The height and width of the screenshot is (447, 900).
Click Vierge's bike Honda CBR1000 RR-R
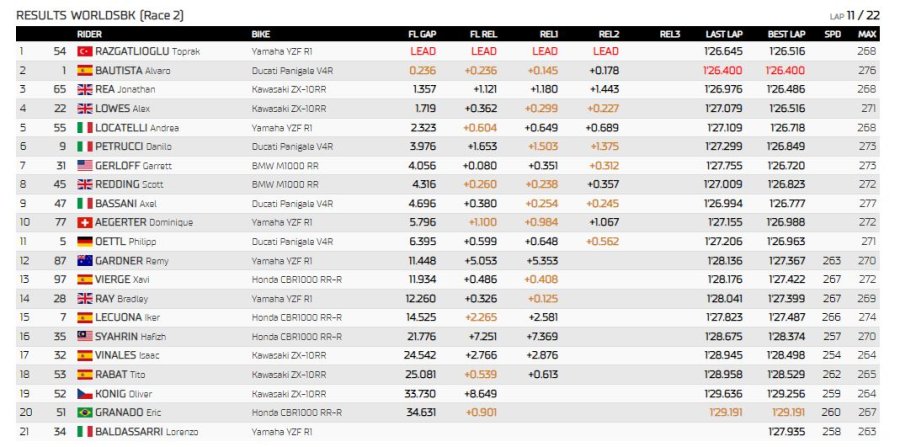297,279
